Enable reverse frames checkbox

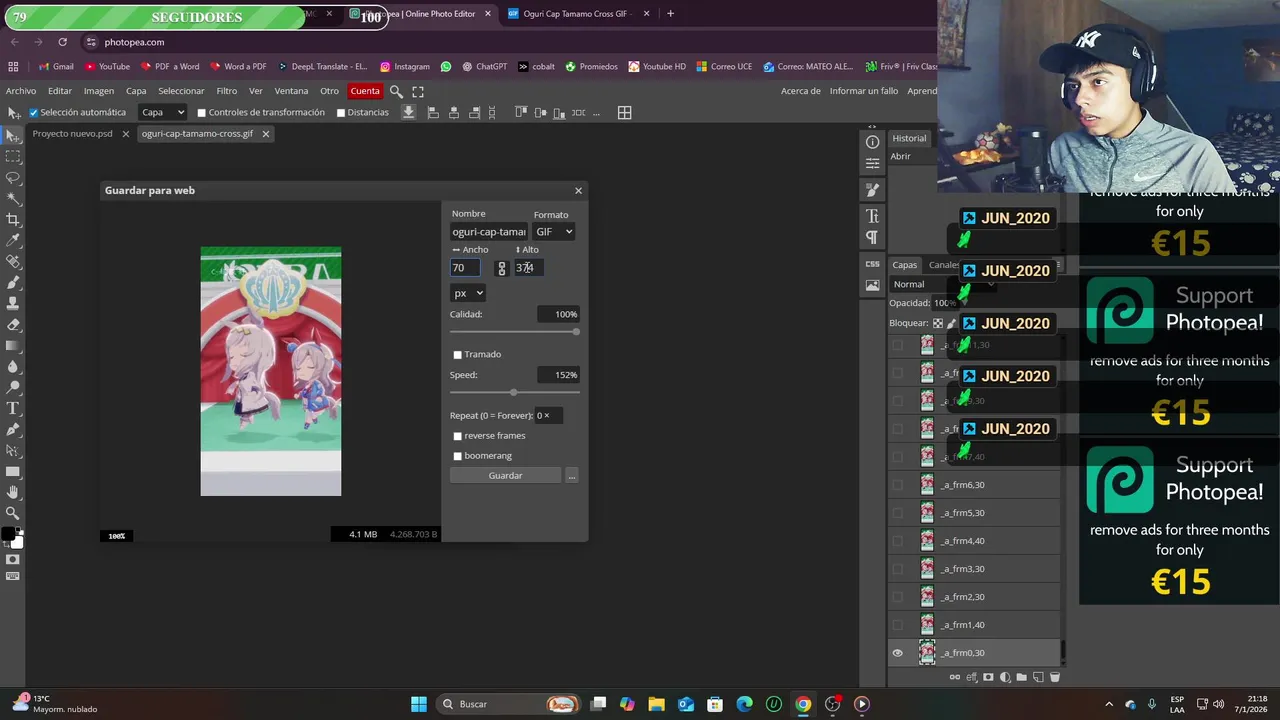point(458,436)
